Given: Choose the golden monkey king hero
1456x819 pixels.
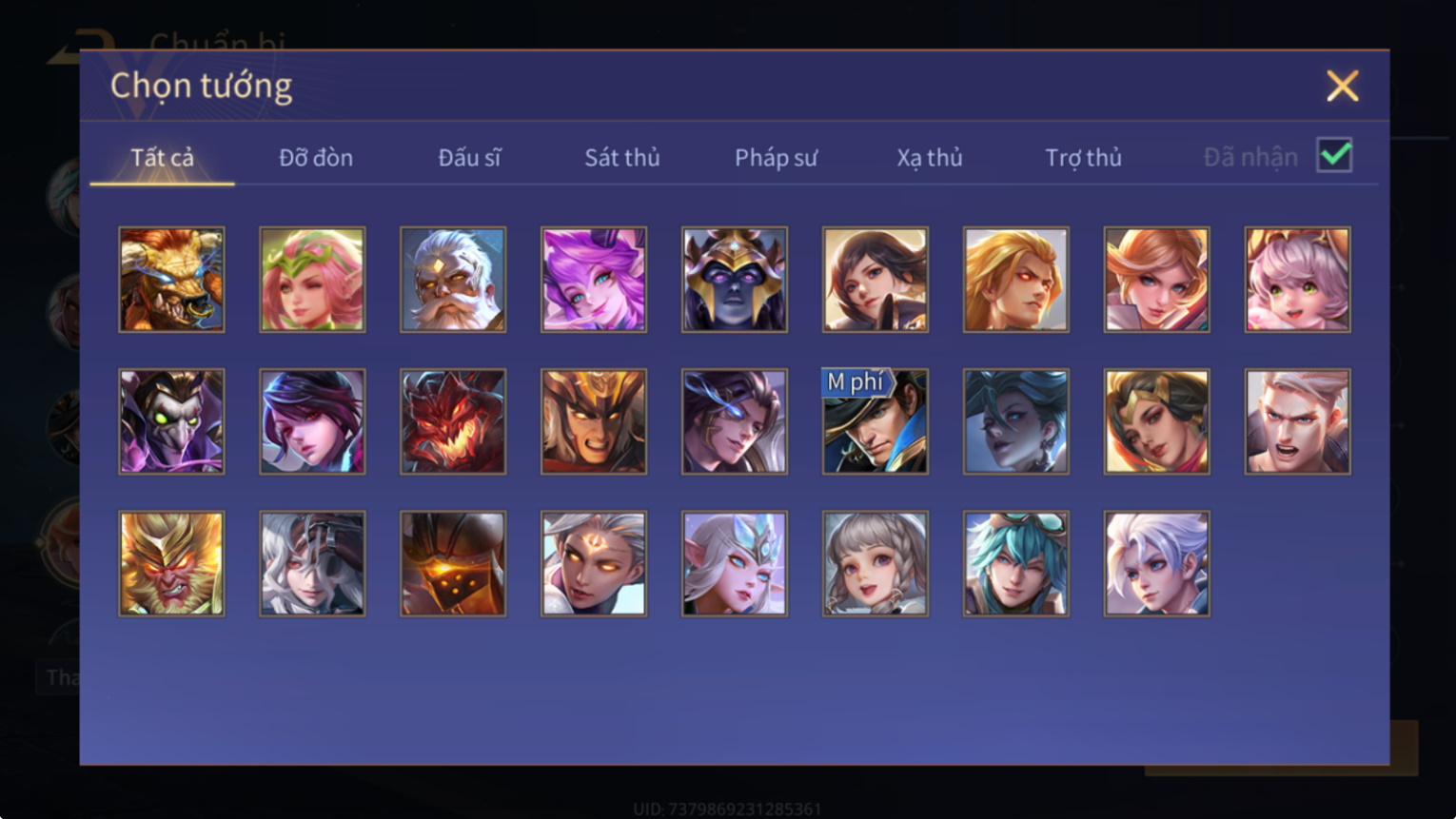Looking at the screenshot, I should click(171, 564).
